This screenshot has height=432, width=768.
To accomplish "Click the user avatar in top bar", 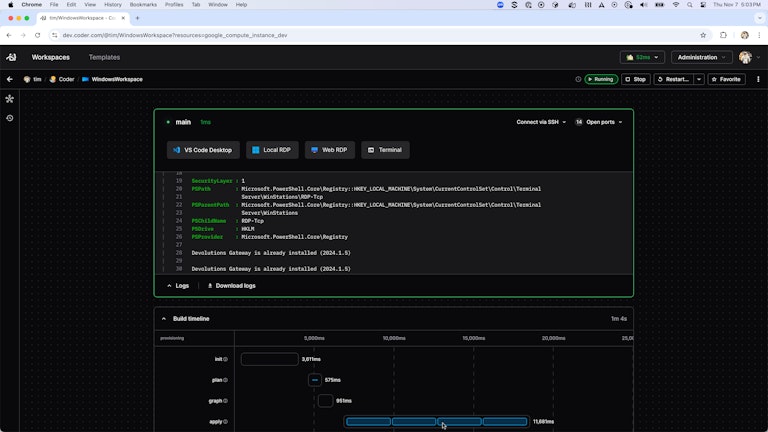I will (x=745, y=57).
